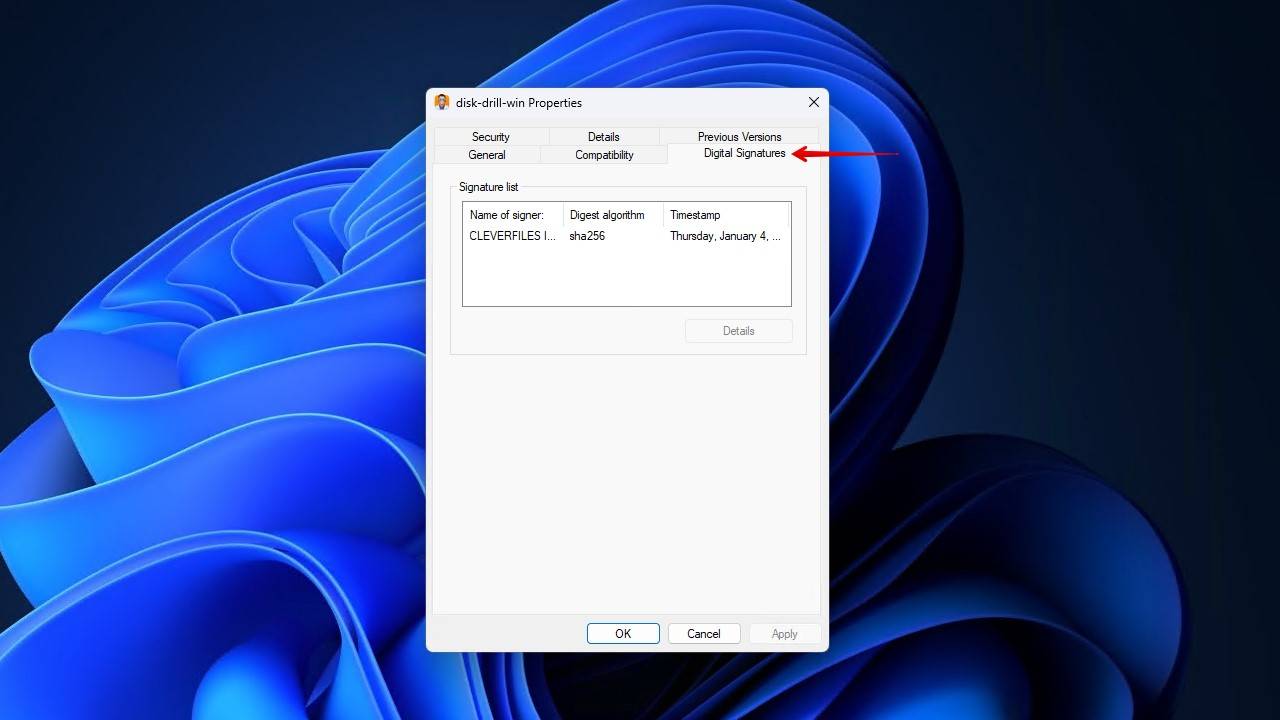Sort by Name of signer column header

pos(513,215)
